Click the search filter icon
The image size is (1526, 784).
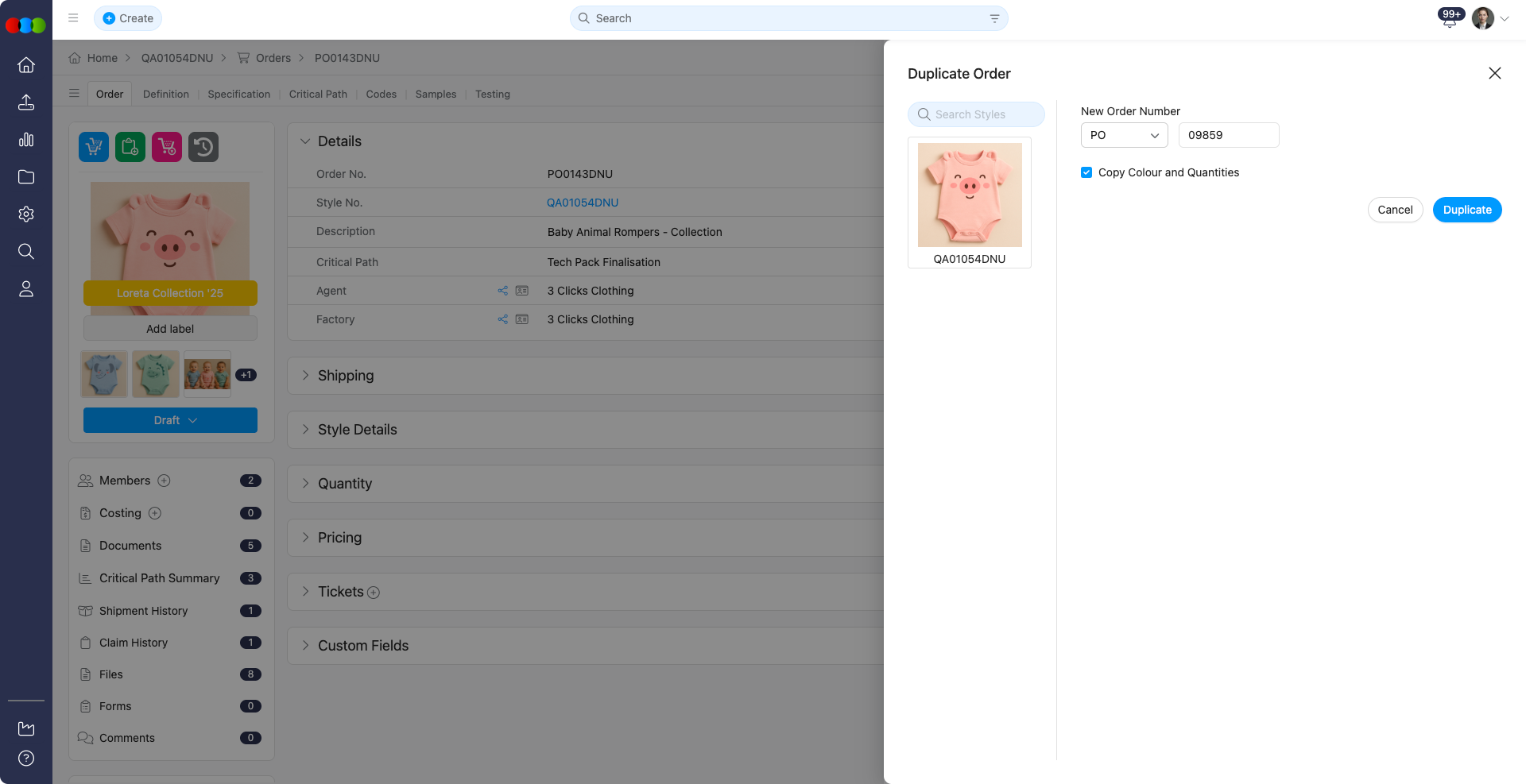(x=994, y=18)
